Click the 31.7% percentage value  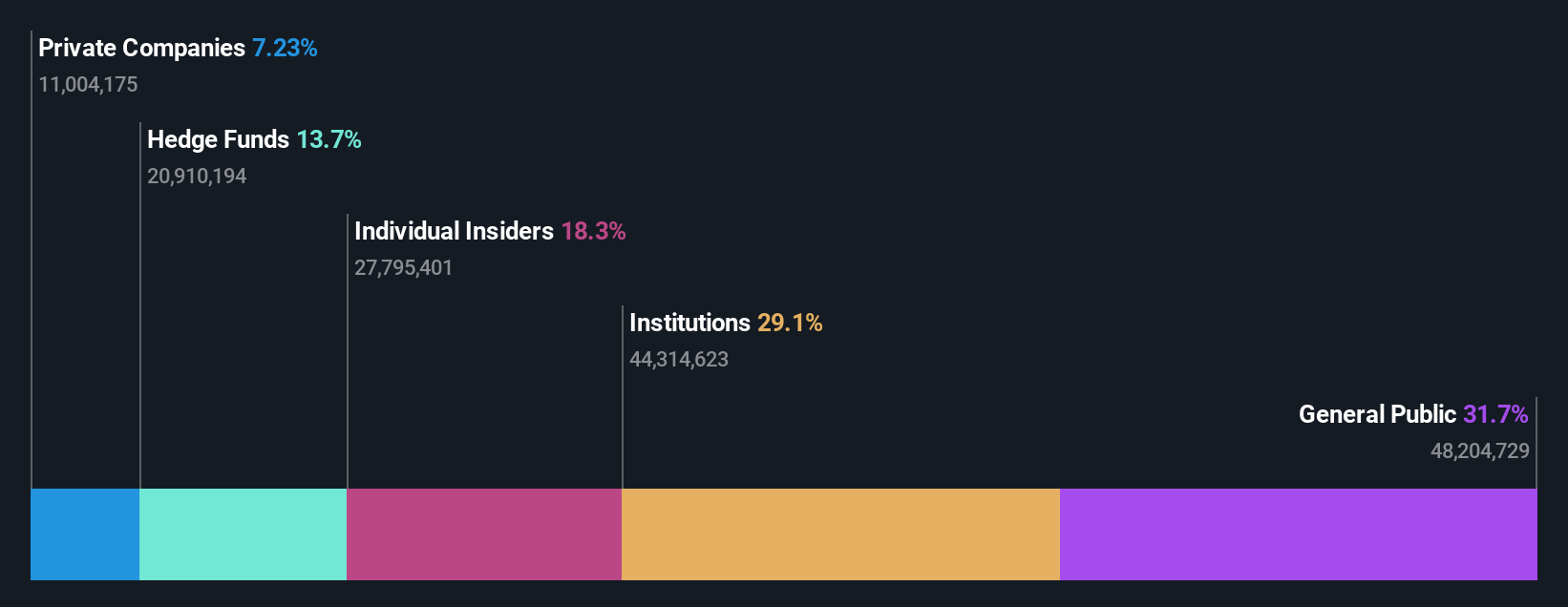[1495, 414]
